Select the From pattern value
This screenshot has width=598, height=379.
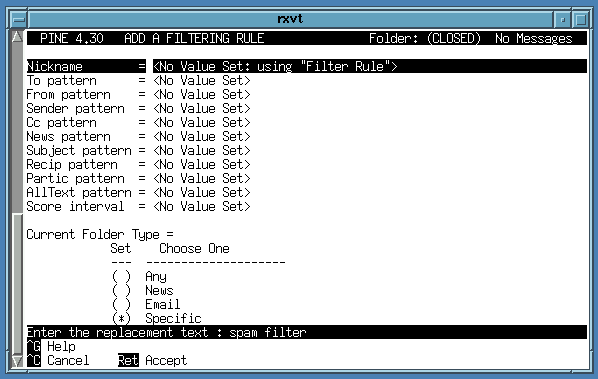coord(202,95)
